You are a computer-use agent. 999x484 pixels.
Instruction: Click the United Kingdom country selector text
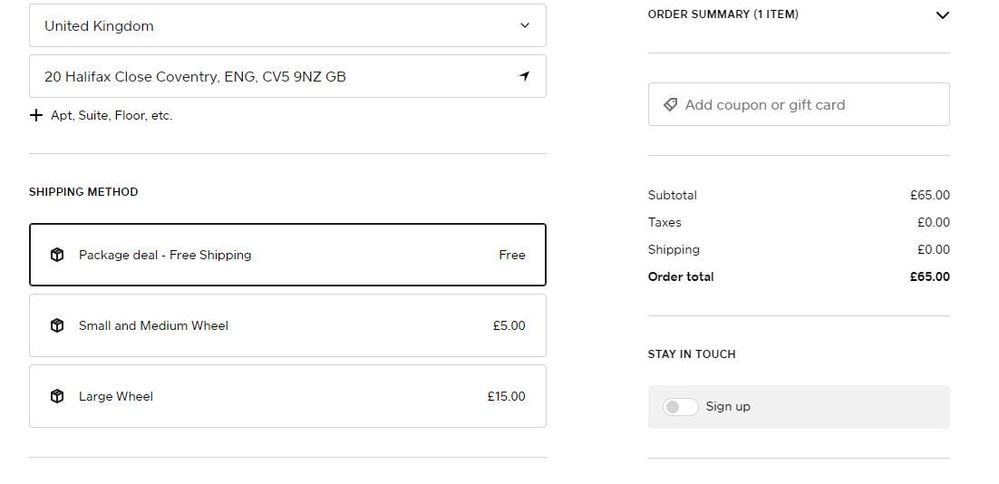point(99,26)
